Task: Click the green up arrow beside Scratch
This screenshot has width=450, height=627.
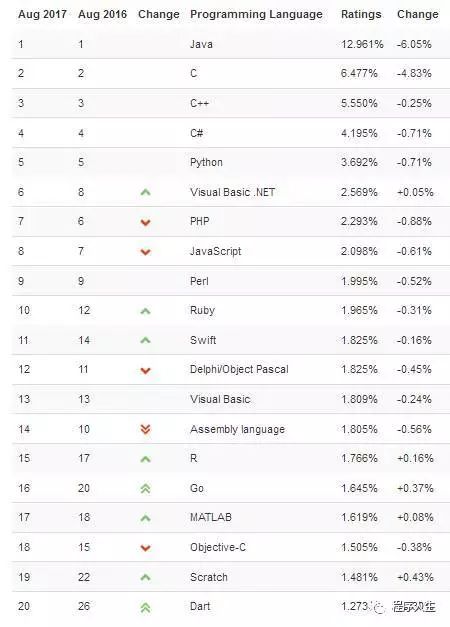Action: tap(146, 577)
